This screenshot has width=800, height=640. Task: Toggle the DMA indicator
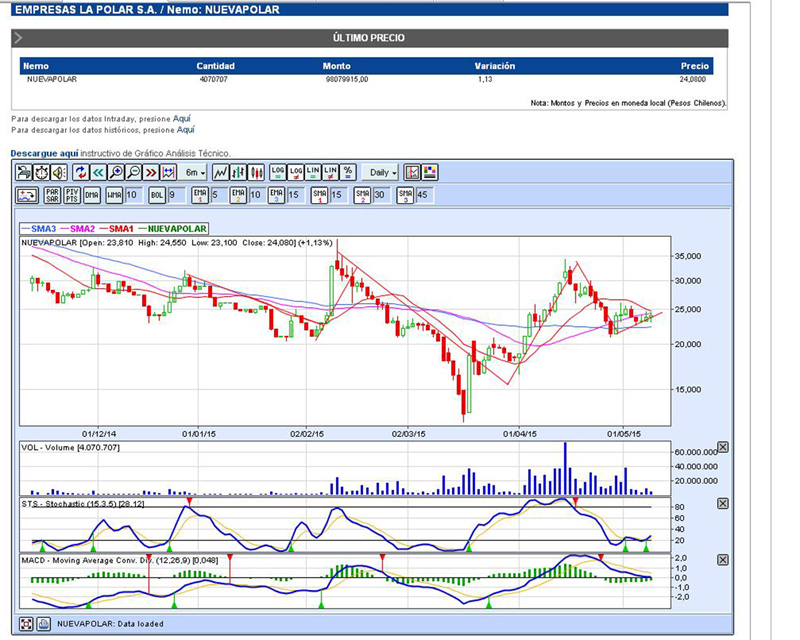92,195
